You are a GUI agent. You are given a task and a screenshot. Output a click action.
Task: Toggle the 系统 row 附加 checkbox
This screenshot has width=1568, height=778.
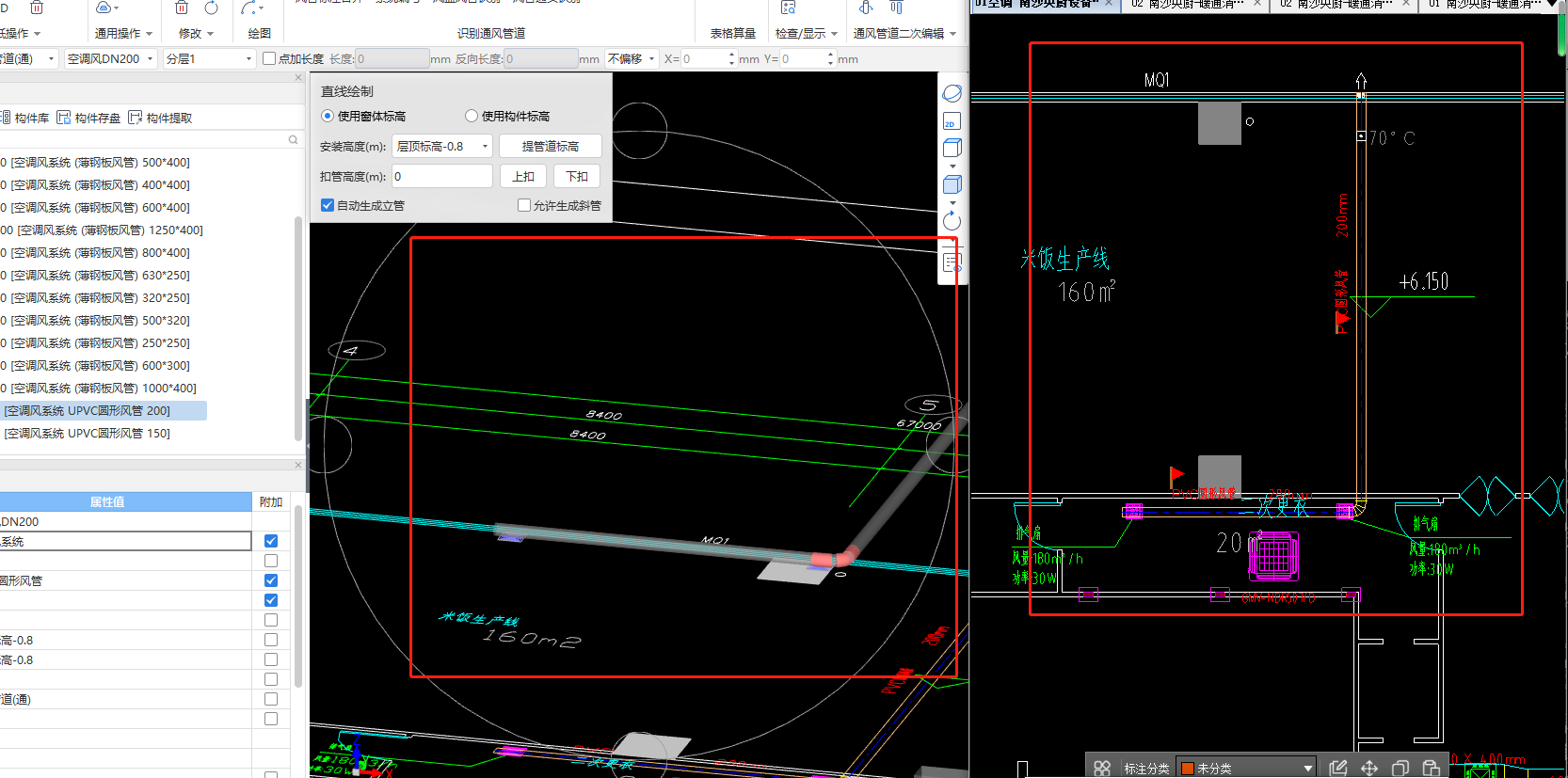[271, 541]
